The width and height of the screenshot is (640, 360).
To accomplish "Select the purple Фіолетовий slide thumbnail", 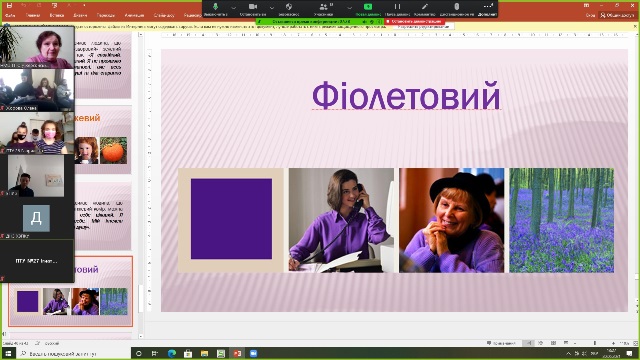I will click(x=71, y=291).
